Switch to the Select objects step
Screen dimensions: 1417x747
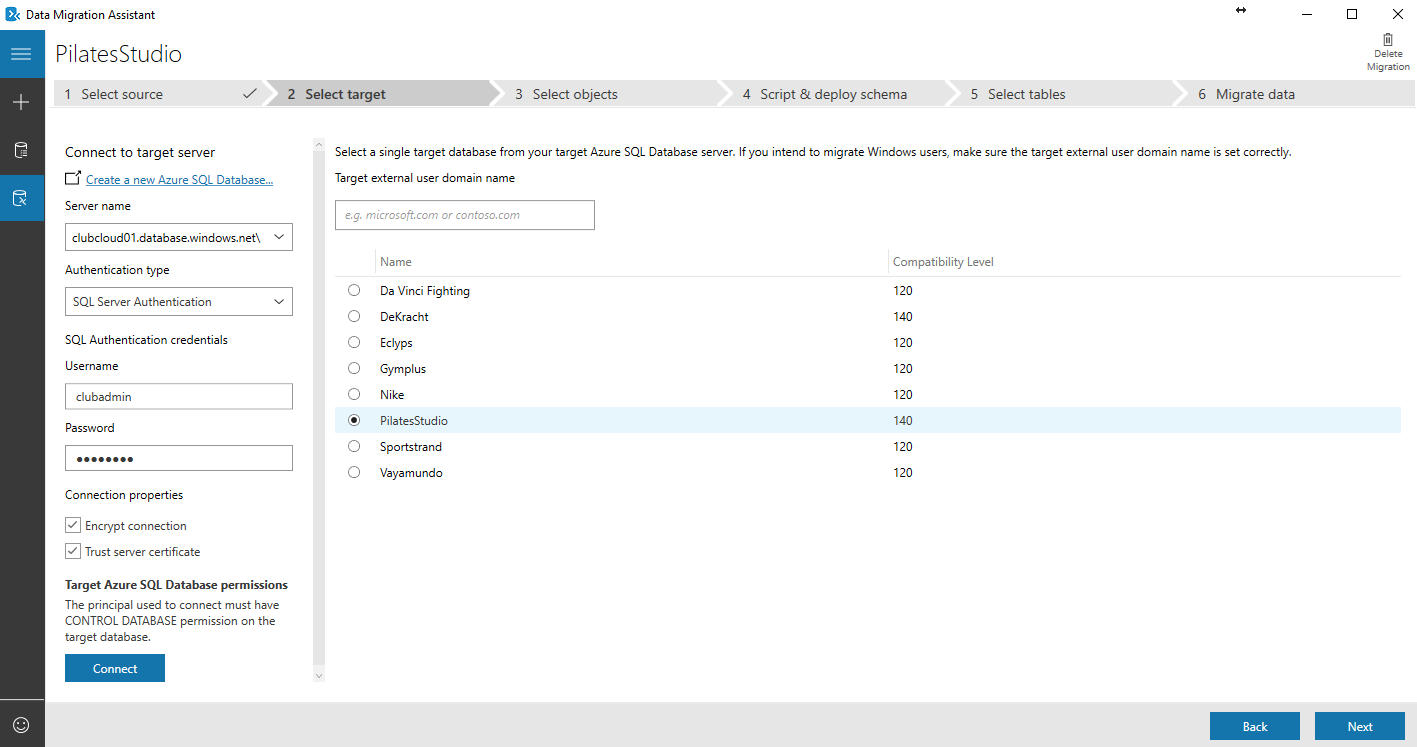pyautogui.click(x=574, y=94)
